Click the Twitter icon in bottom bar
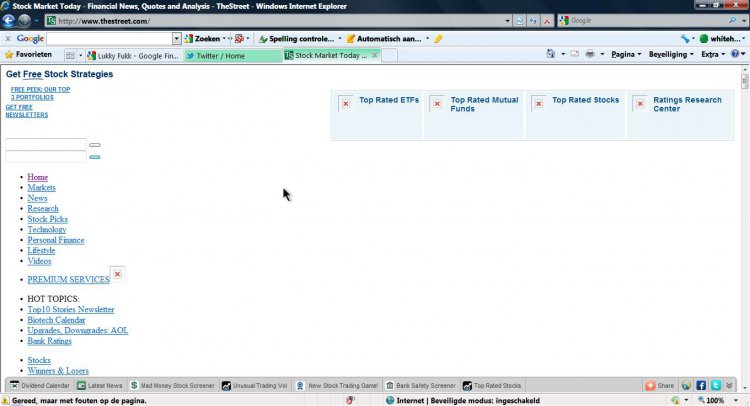750x406 pixels. (x=716, y=385)
